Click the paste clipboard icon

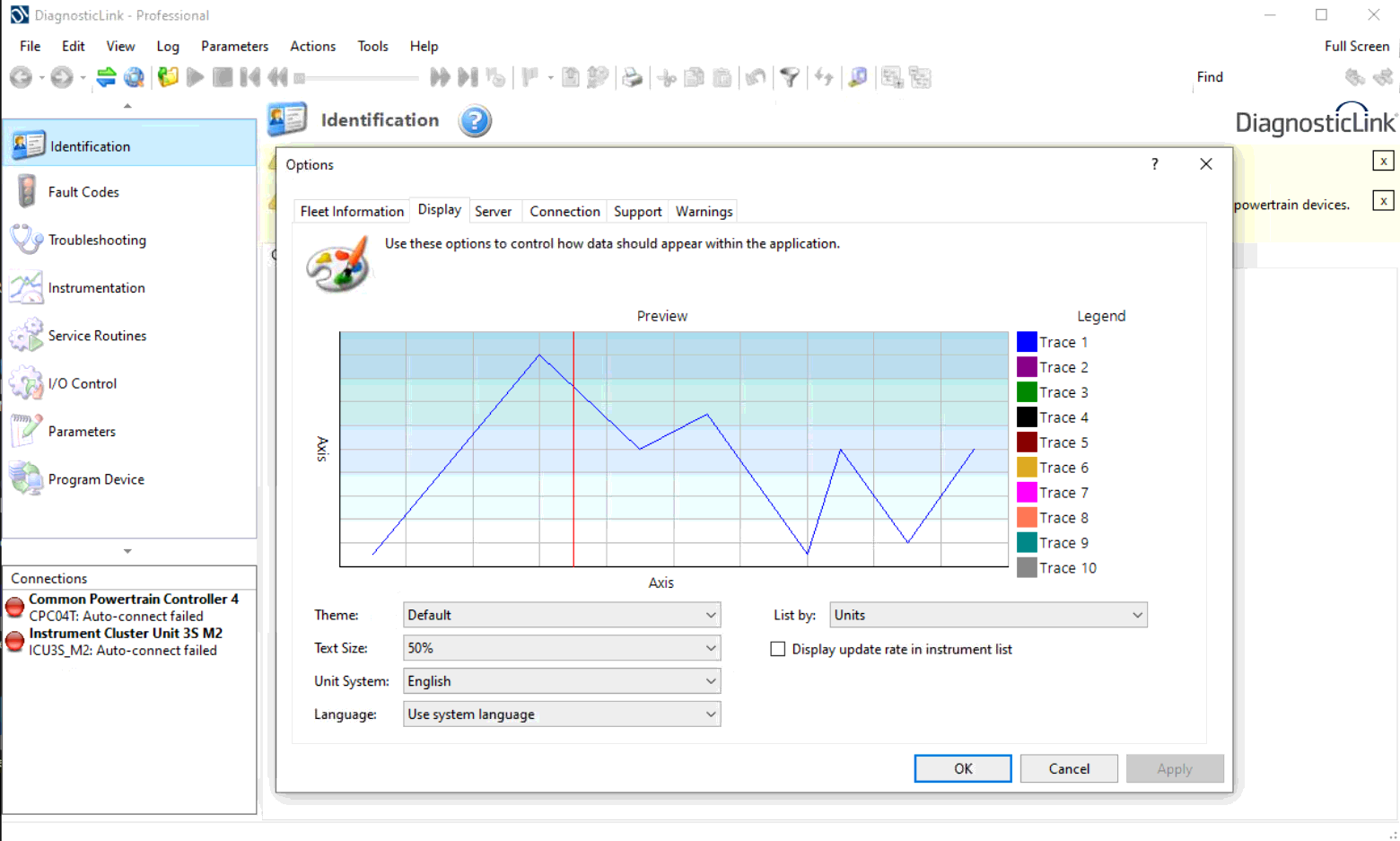(722, 78)
